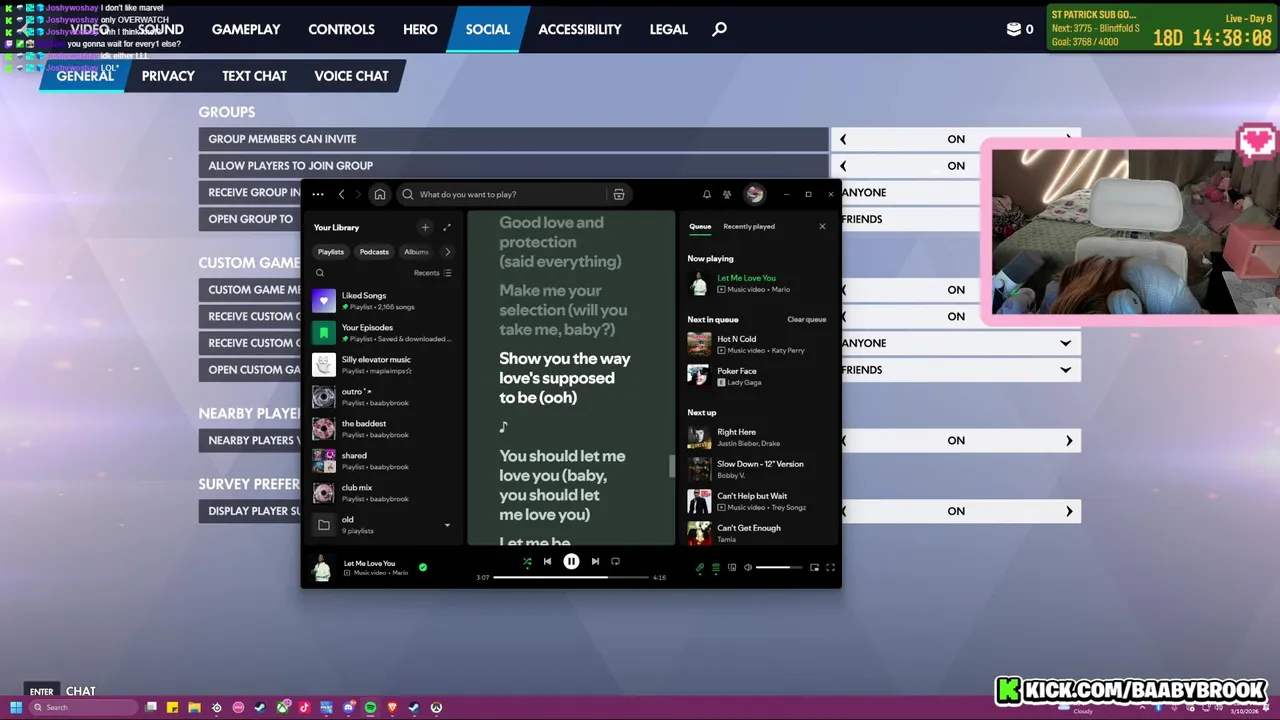Mute Spotify with the speaker icon
The width and height of the screenshot is (1280, 720).
(x=748, y=567)
